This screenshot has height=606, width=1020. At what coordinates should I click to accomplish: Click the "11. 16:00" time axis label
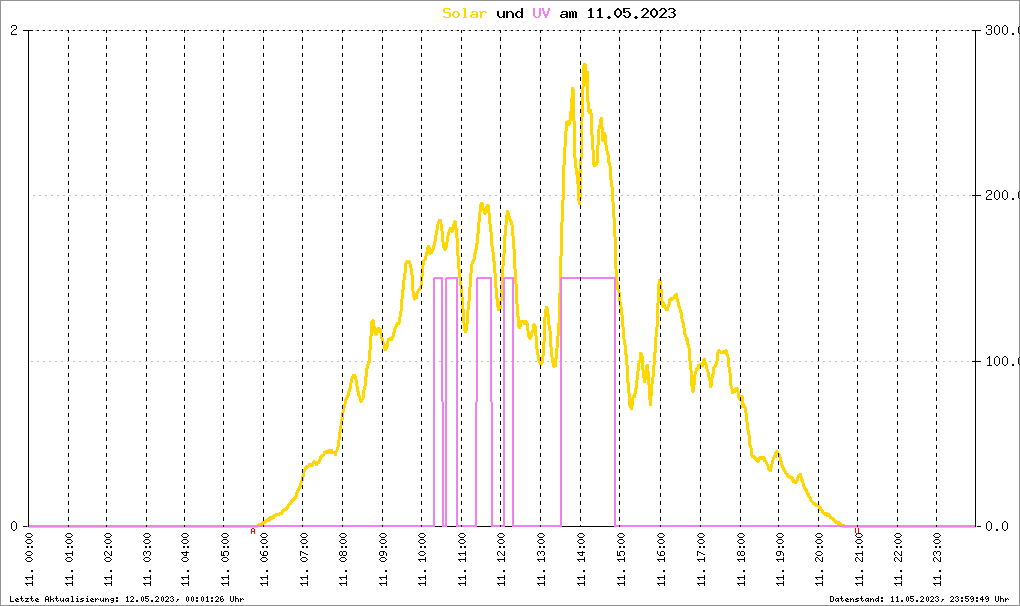coord(660,559)
